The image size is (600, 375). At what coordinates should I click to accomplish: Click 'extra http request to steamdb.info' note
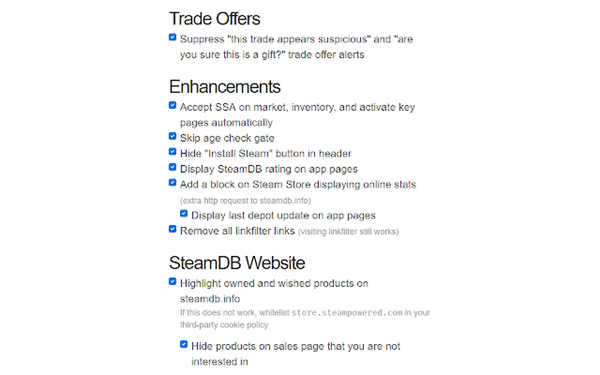click(x=245, y=201)
